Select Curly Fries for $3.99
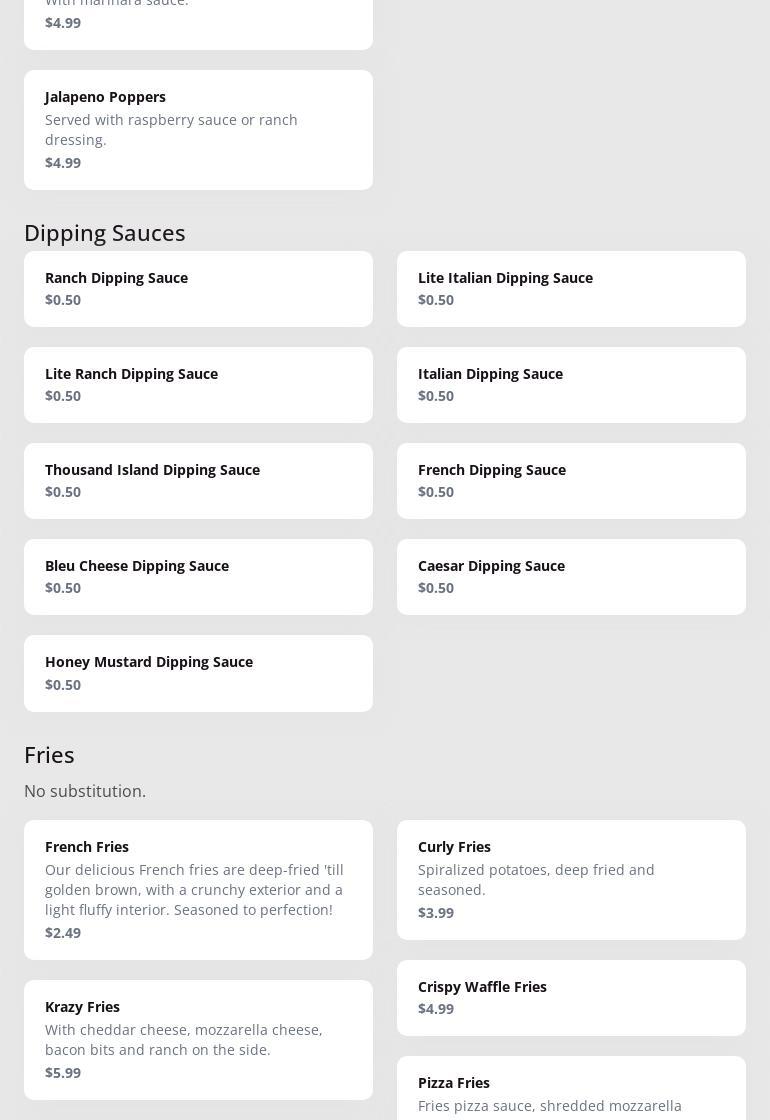 (571, 879)
